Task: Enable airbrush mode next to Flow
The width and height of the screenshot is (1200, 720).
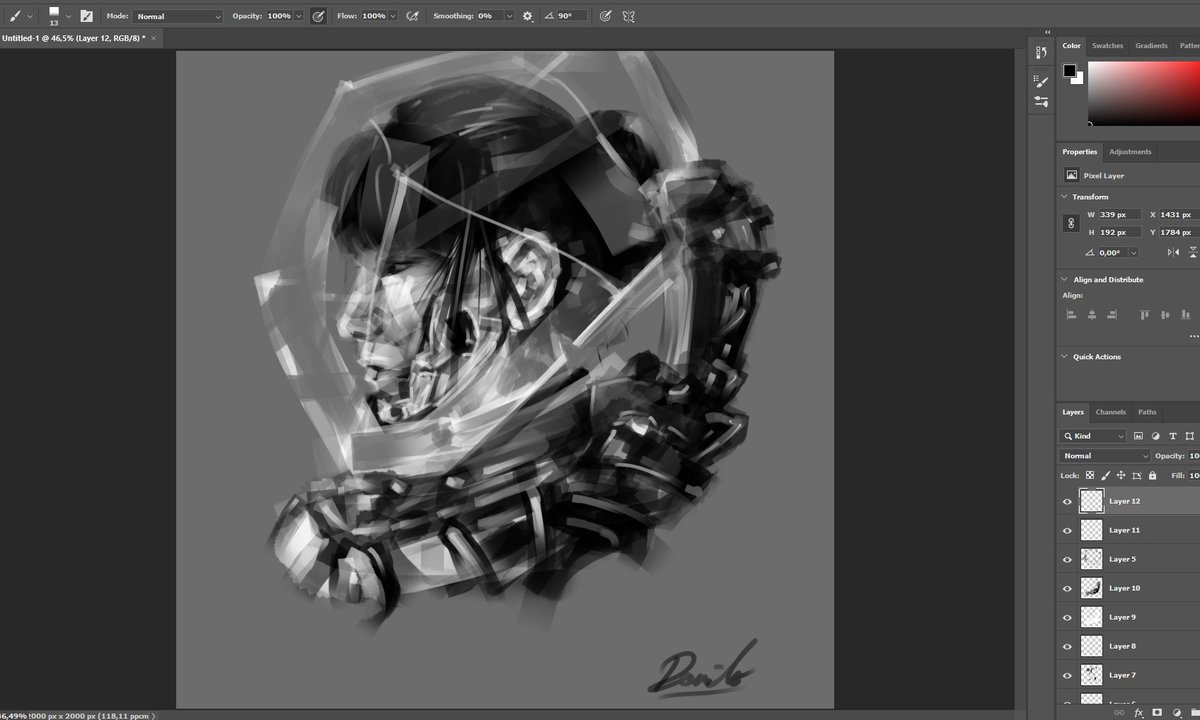Action: click(413, 15)
